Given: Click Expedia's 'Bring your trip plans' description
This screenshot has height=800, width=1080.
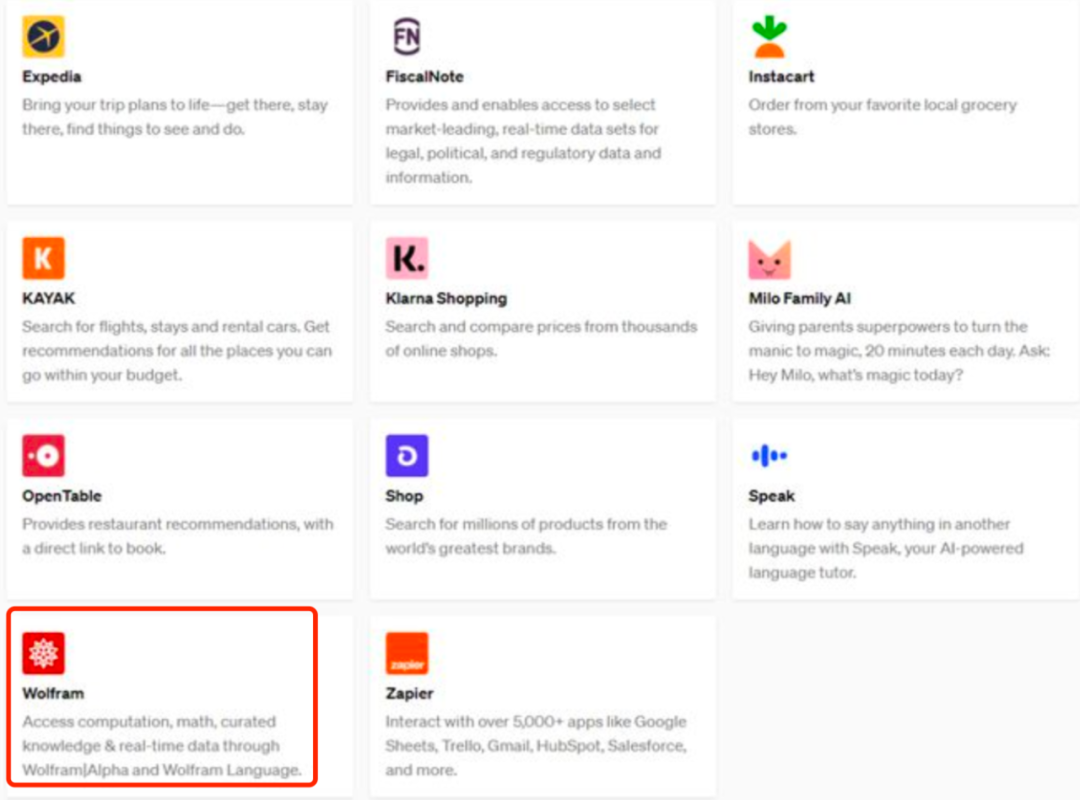Looking at the screenshot, I should (x=175, y=116).
